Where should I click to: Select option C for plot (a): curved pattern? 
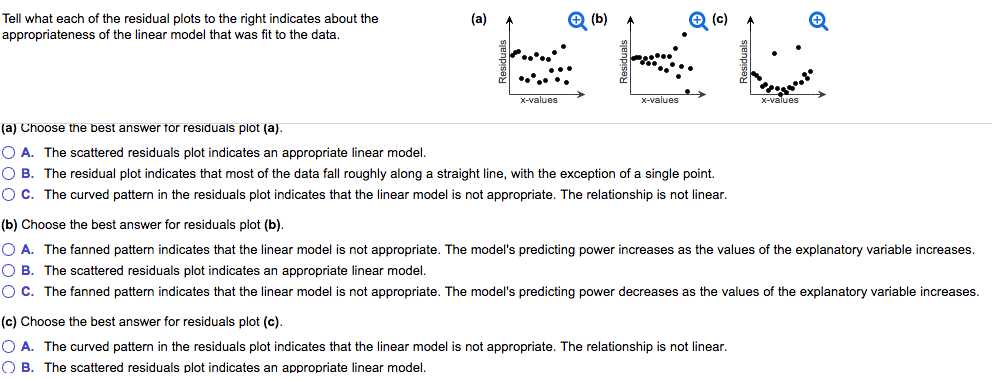coord(8,195)
